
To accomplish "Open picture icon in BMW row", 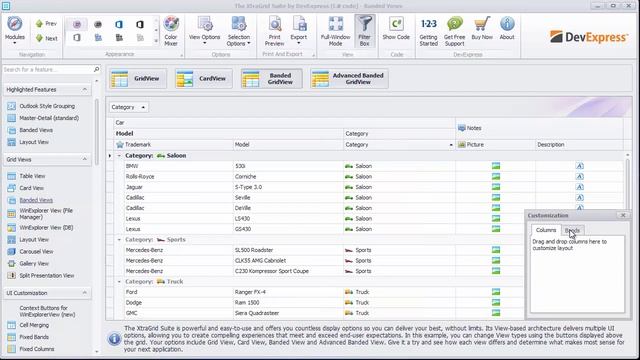I will 496,166.
